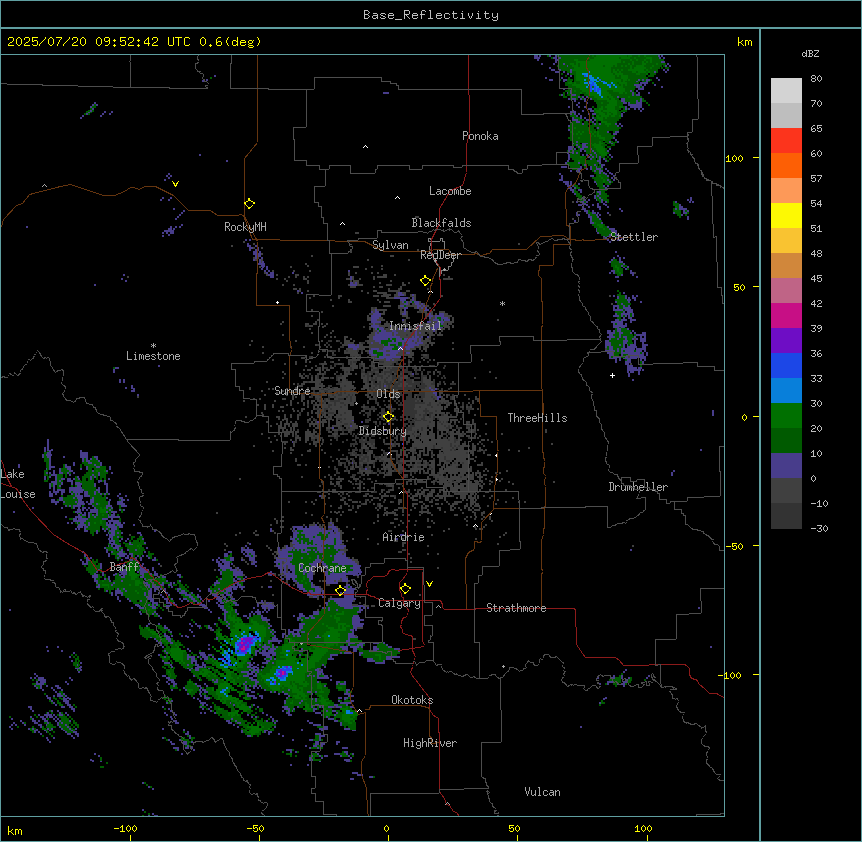
Task: Click the HighRiver label
Action: click(x=430, y=743)
